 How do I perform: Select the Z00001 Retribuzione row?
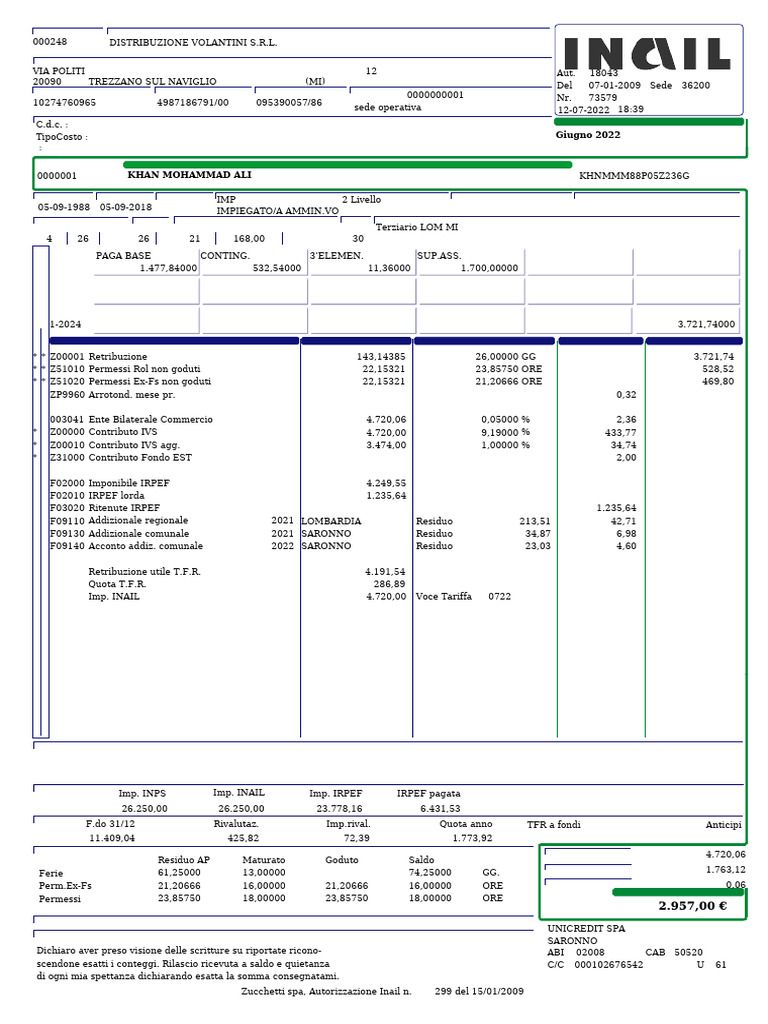click(392, 357)
